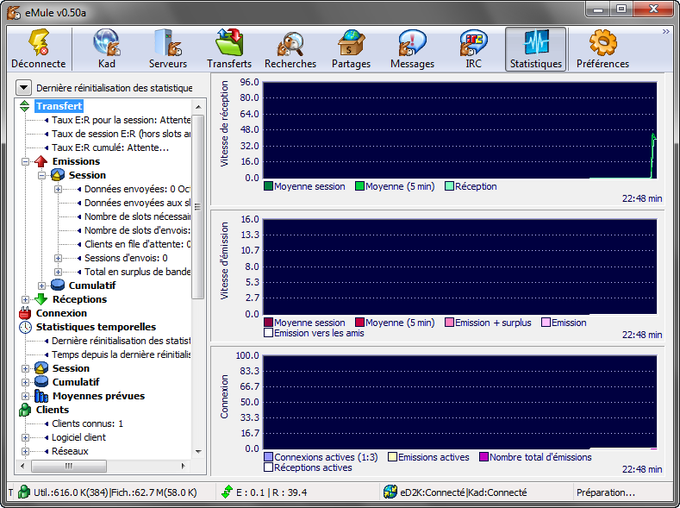Select 'Nombre de slots d'envois' row
This screenshot has width=680, height=508.
pos(137,230)
